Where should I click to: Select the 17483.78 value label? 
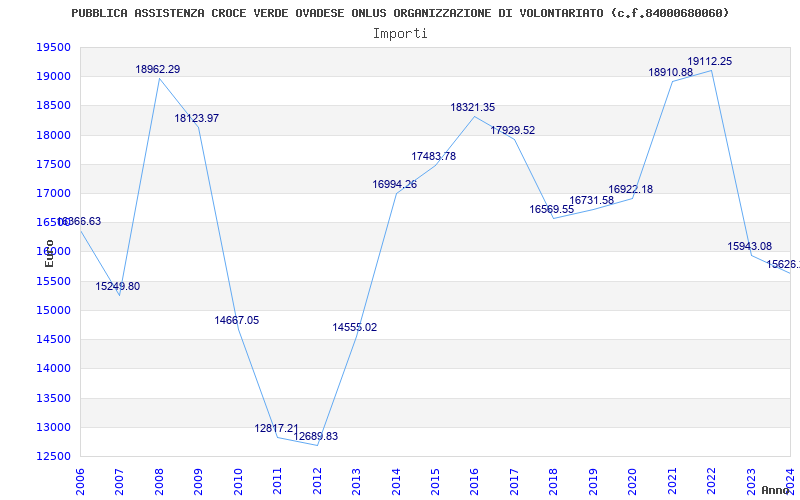(x=434, y=157)
